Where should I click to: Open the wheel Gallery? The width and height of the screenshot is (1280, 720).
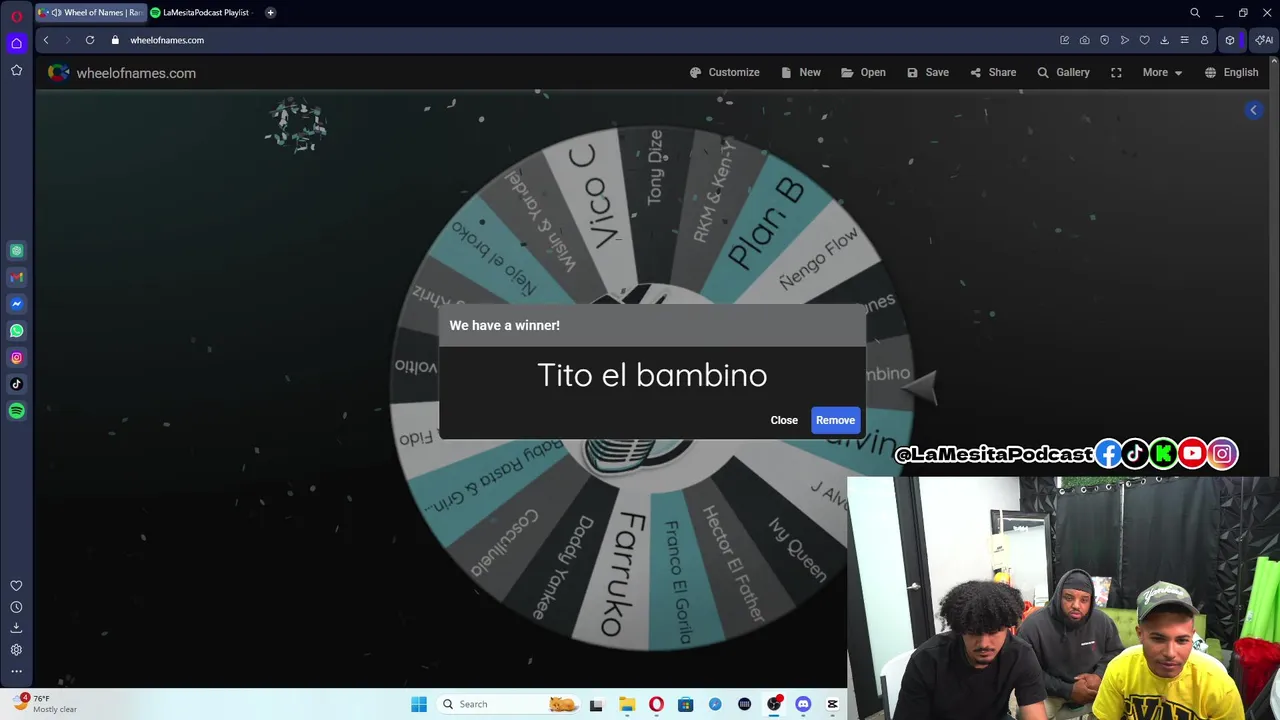[1063, 72]
